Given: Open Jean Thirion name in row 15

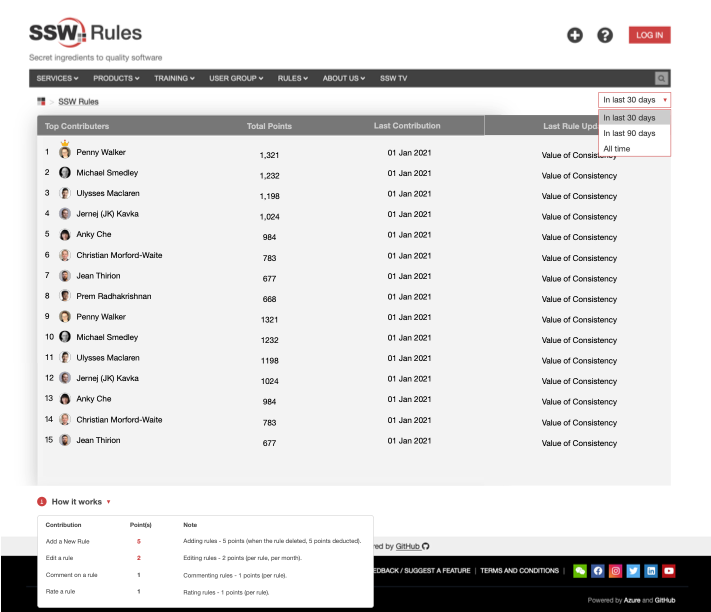Looking at the screenshot, I should (x=98, y=440).
